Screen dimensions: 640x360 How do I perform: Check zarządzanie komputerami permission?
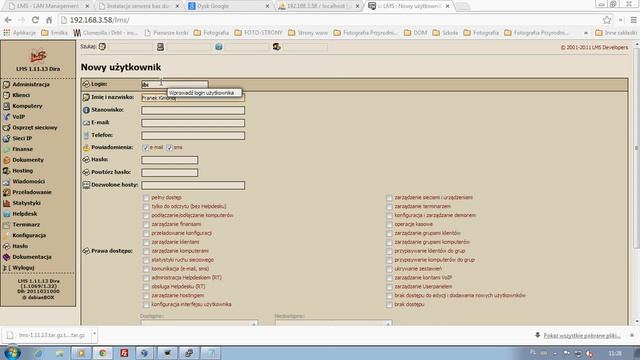[x=146, y=251]
